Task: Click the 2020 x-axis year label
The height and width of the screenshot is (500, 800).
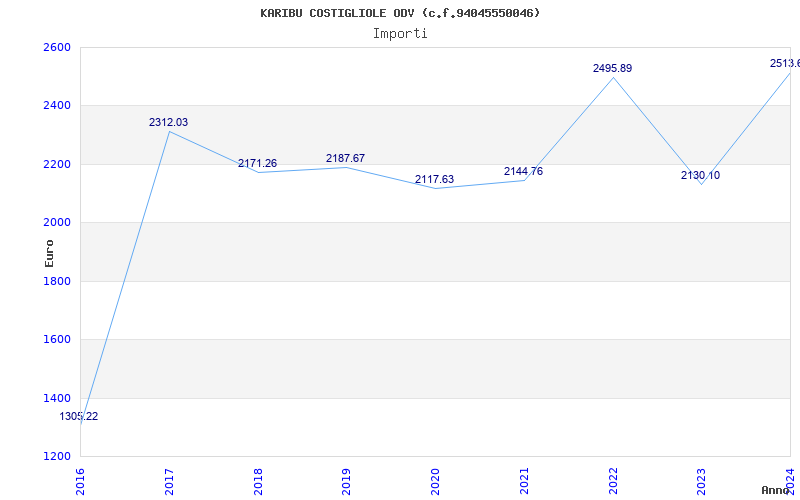Action: click(435, 482)
